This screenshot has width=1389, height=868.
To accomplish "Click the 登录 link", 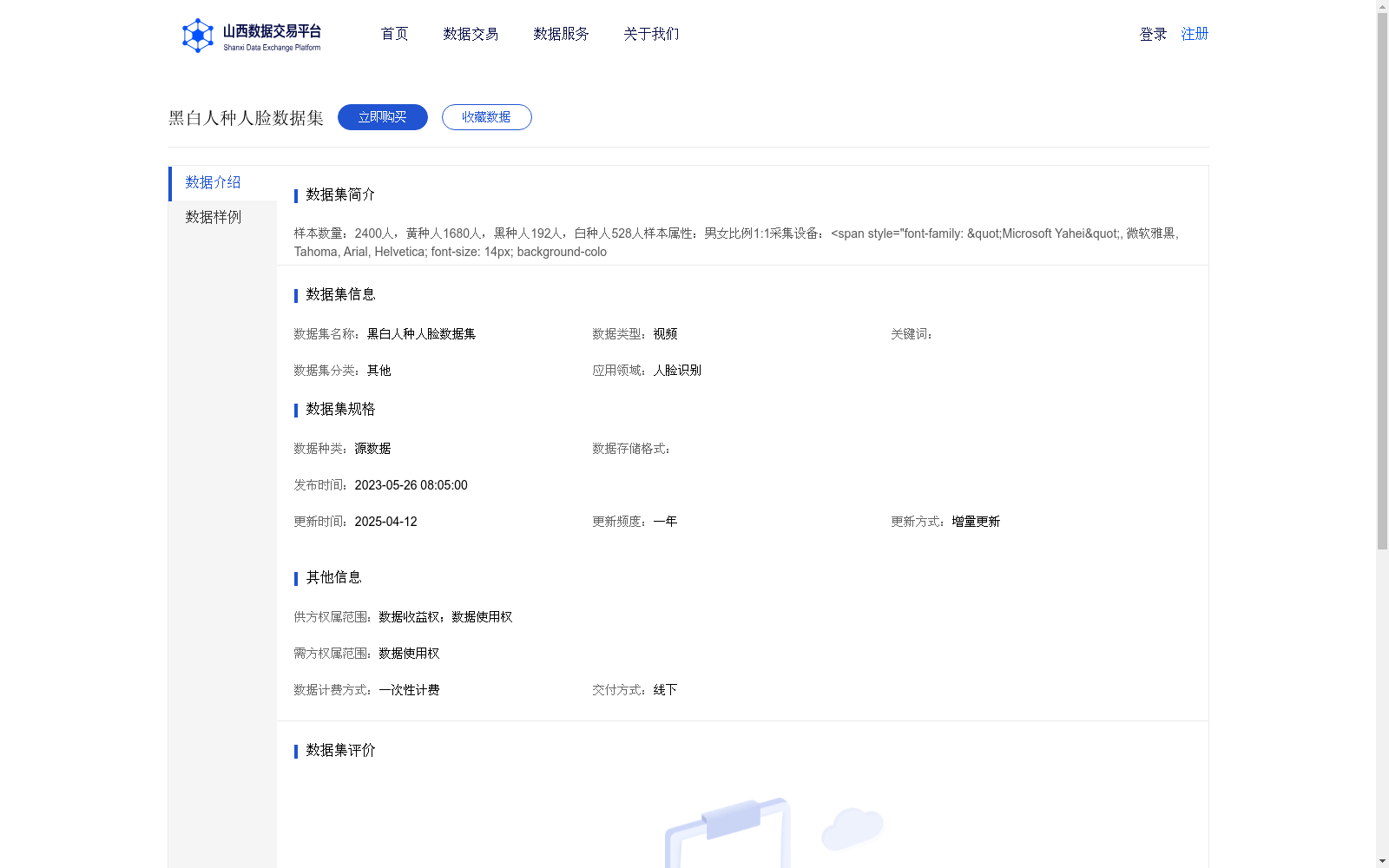I will click(x=1153, y=34).
